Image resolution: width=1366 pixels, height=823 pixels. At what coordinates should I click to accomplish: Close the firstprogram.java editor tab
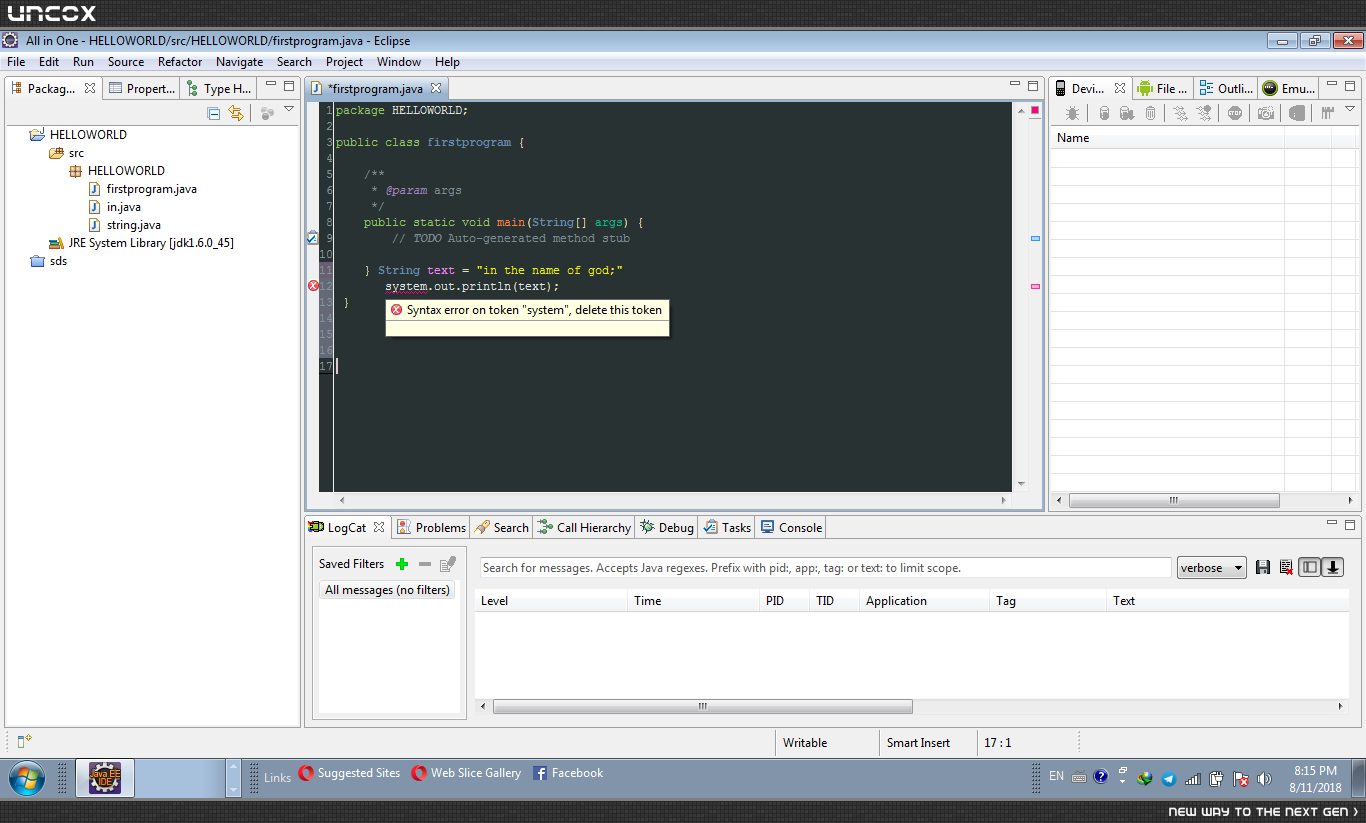coord(436,88)
